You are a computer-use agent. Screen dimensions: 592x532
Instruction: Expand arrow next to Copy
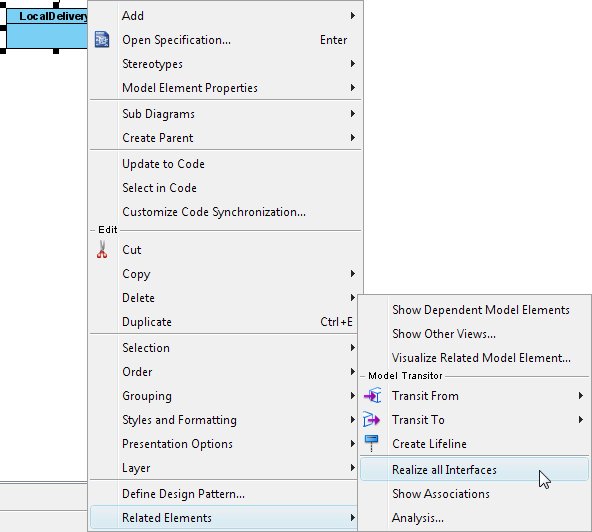click(x=353, y=273)
